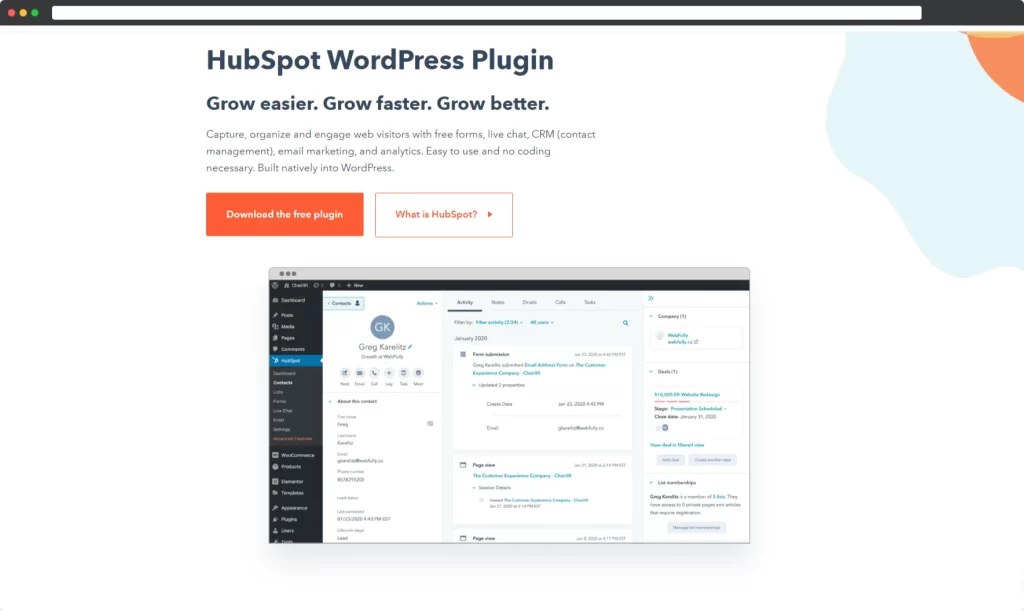
Task: Collapse the Company (1) section
Action: pyautogui.click(x=651, y=317)
